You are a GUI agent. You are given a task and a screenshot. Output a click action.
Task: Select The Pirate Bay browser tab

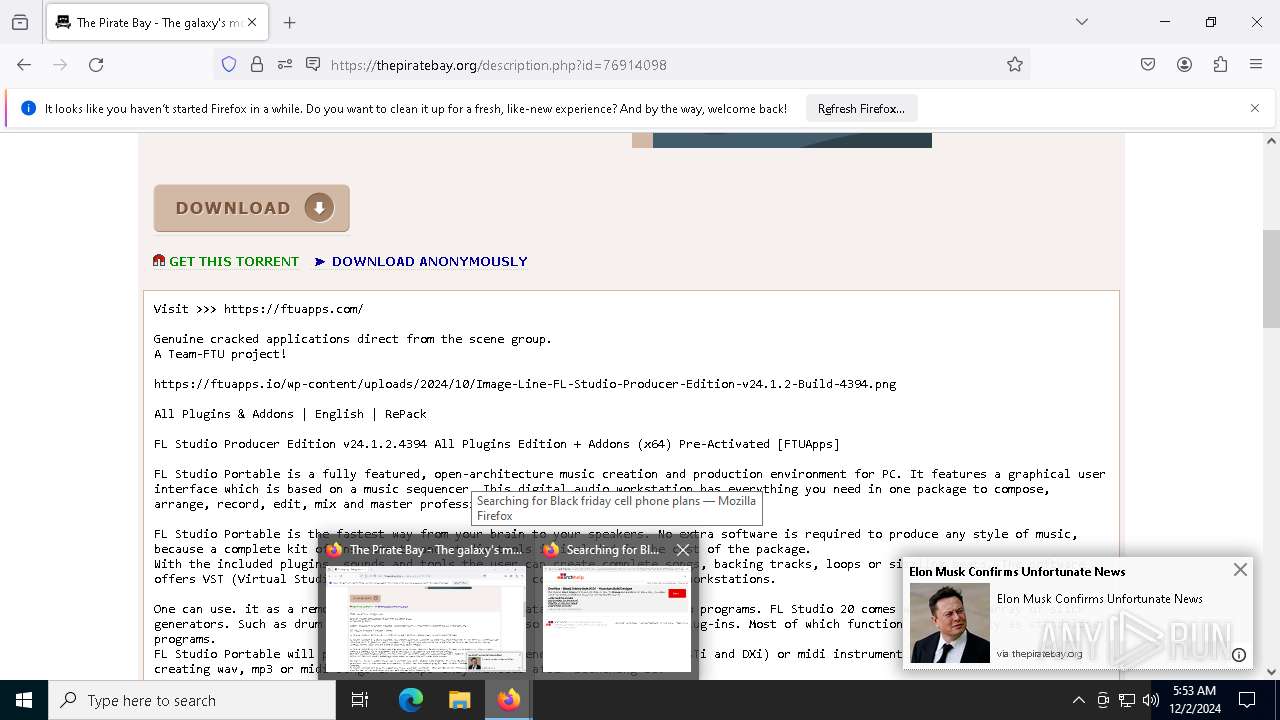[x=157, y=22]
